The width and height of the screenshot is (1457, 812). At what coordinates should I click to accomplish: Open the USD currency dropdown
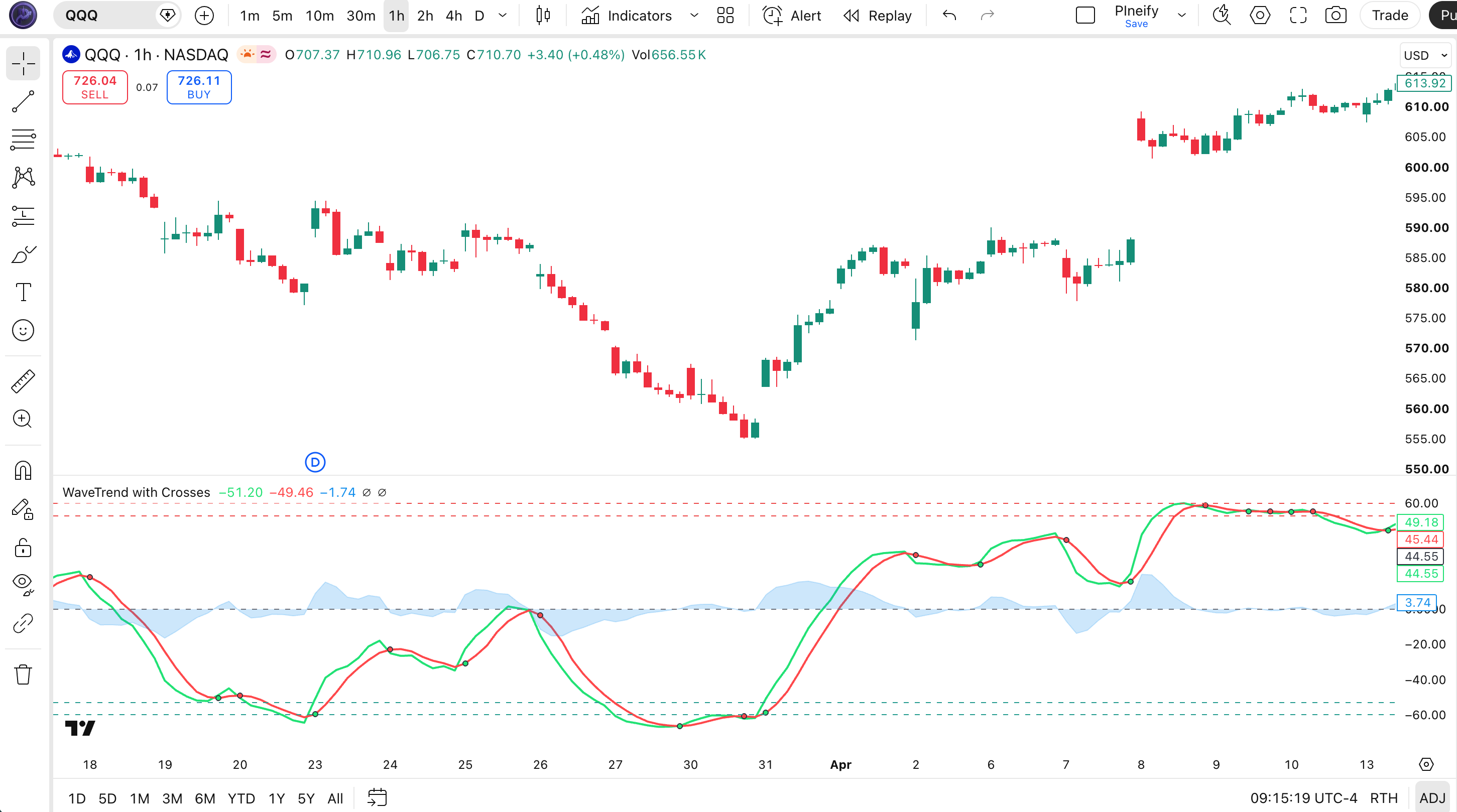point(1425,55)
